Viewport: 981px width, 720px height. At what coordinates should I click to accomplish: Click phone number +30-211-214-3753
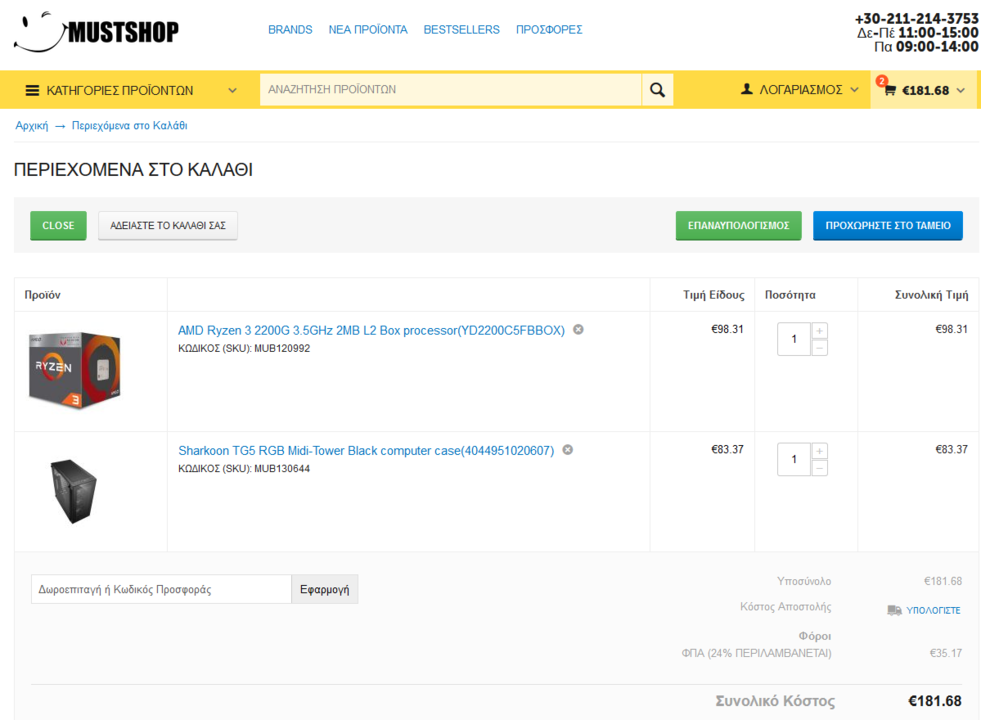point(917,19)
